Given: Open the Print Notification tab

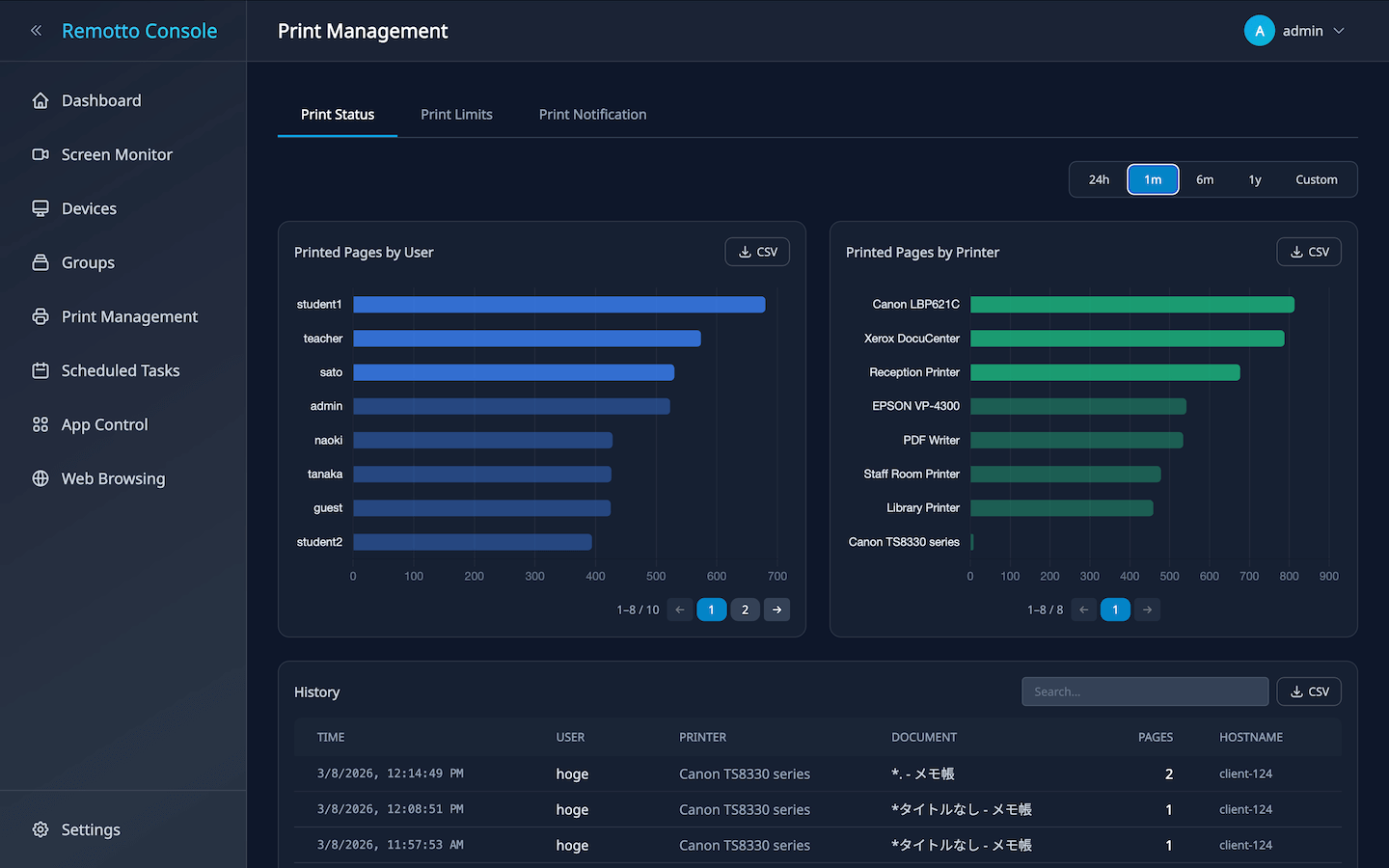Looking at the screenshot, I should click(592, 114).
